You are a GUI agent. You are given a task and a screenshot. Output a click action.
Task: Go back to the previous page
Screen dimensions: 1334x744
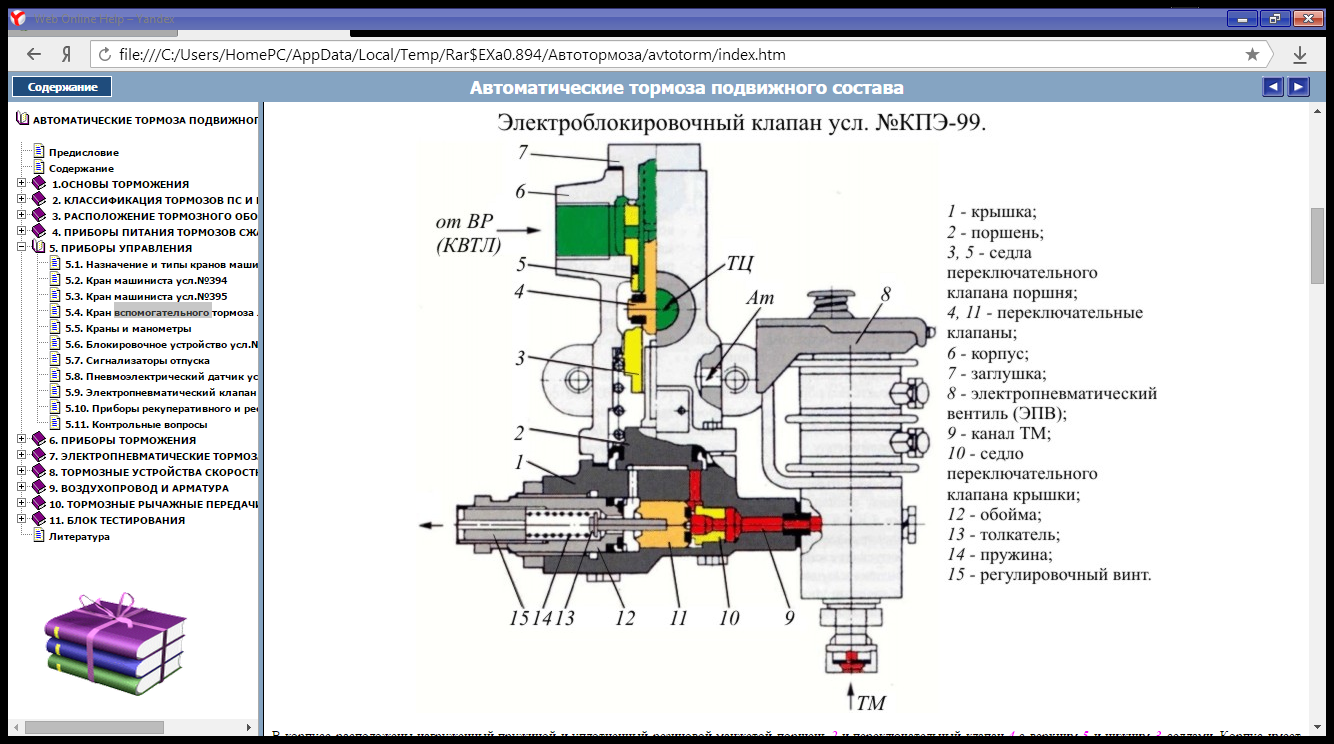click(x=34, y=54)
